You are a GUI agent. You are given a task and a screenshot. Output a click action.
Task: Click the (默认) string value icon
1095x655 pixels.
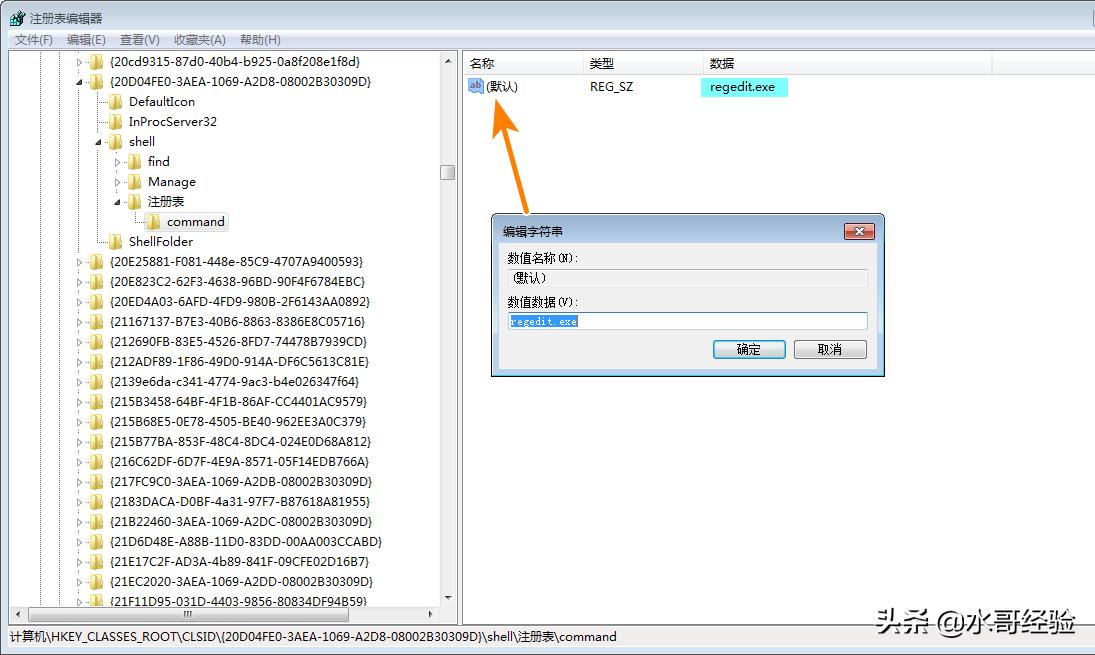pos(476,86)
